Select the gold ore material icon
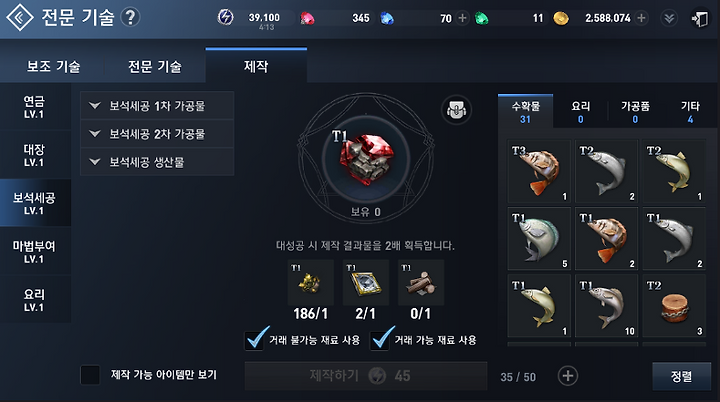Image resolution: width=720 pixels, height=402 pixels. 310,283
